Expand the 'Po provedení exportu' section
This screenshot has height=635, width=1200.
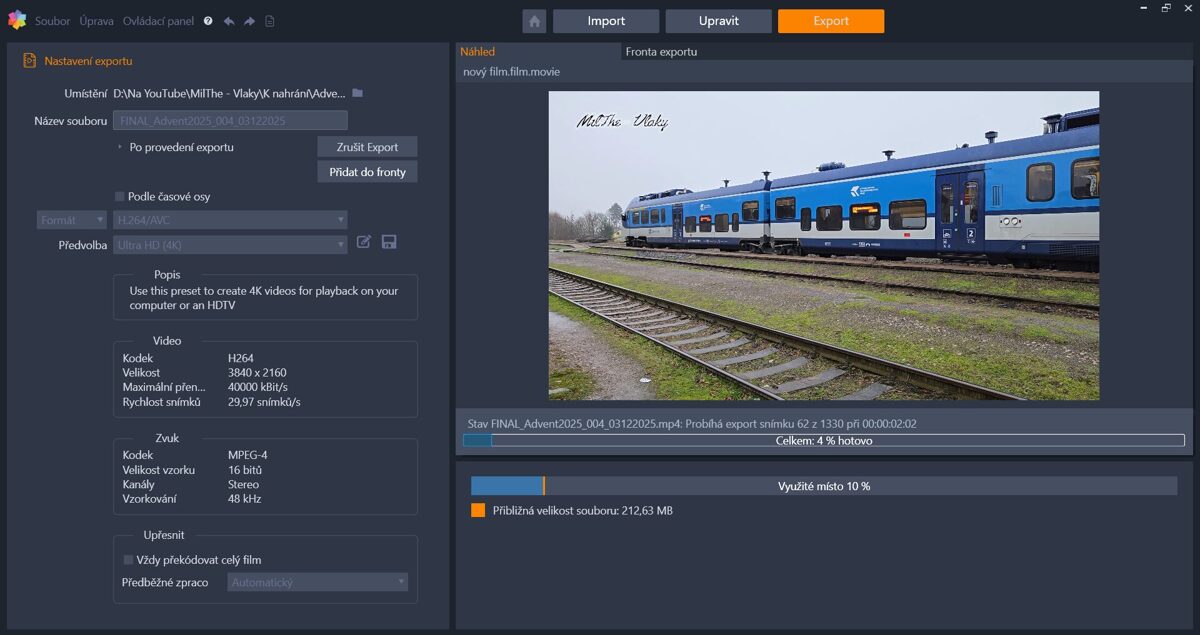pyautogui.click(x=120, y=147)
